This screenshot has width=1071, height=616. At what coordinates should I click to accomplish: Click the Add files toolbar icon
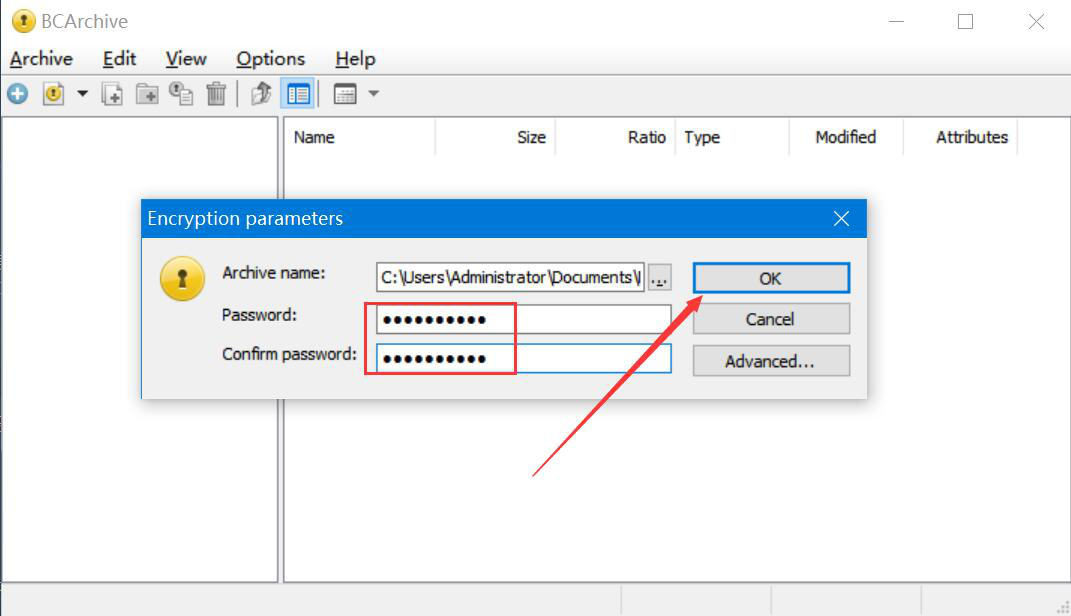(x=112, y=94)
